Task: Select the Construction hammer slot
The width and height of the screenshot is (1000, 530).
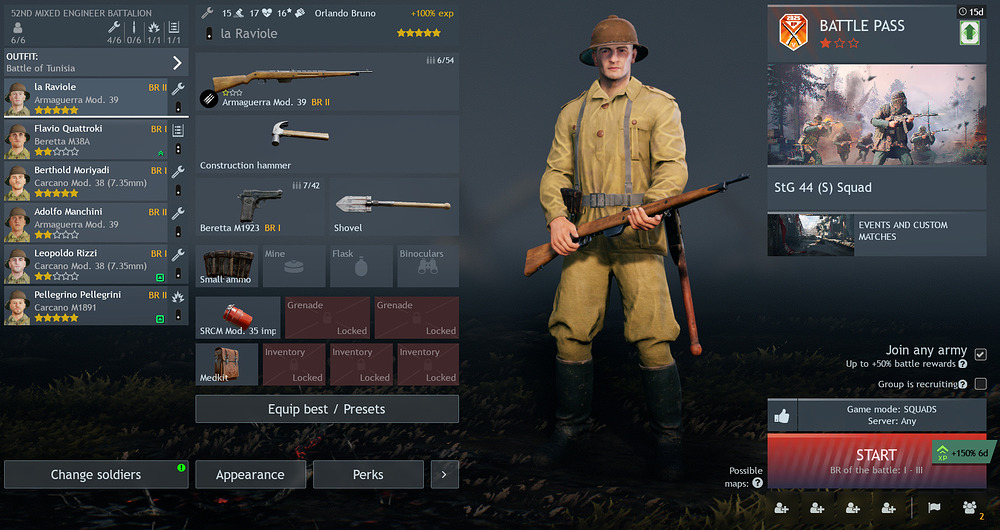Action: [x=327, y=145]
